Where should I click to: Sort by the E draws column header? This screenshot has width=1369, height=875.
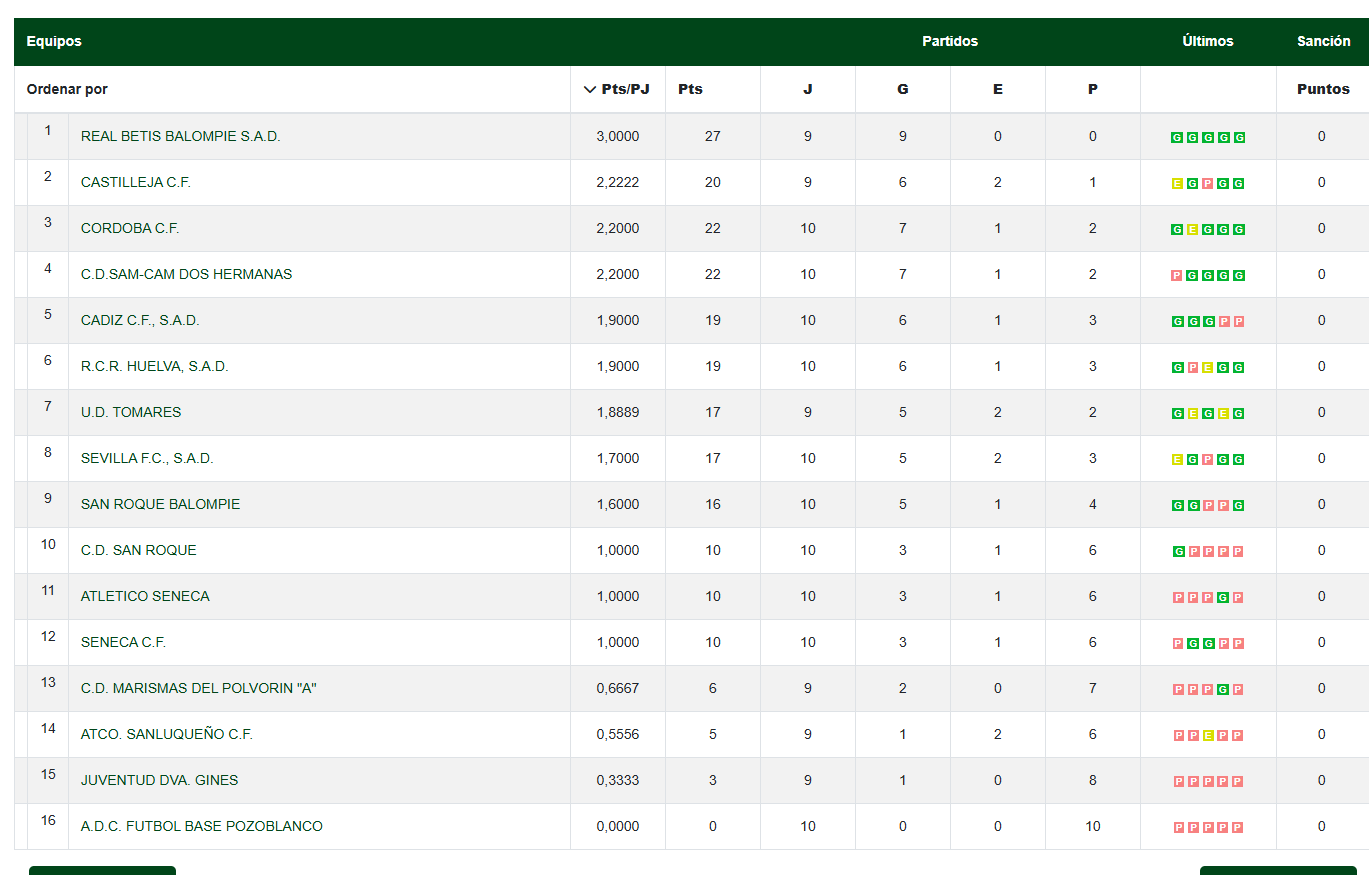[998, 89]
